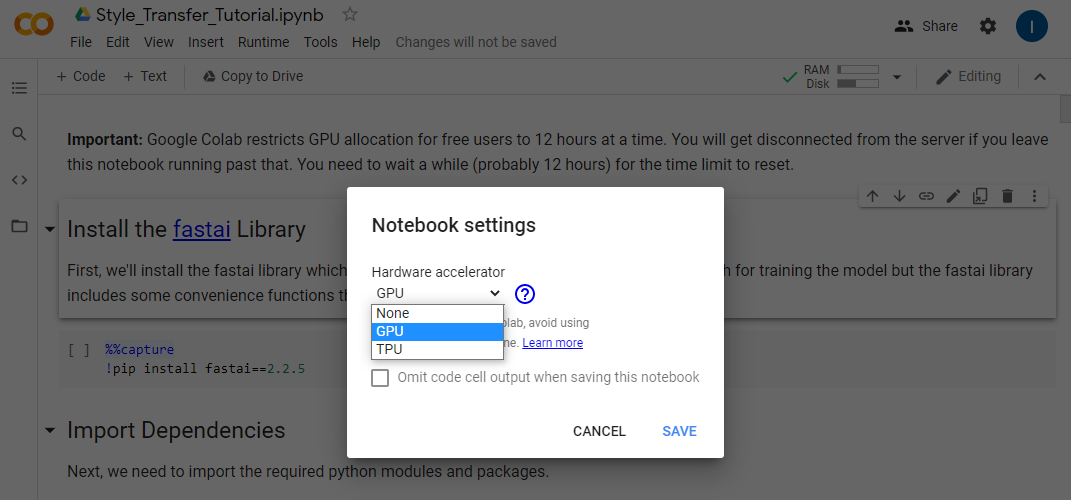The height and width of the screenshot is (500, 1071).
Task: Click the settings gear icon
Action: point(988,26)
